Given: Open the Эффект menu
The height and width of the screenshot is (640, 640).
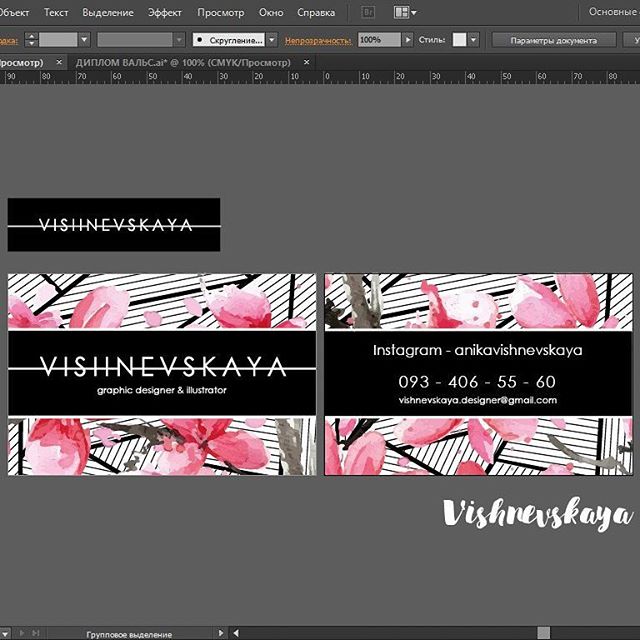Looking at the screenshot, I should 165,13.
